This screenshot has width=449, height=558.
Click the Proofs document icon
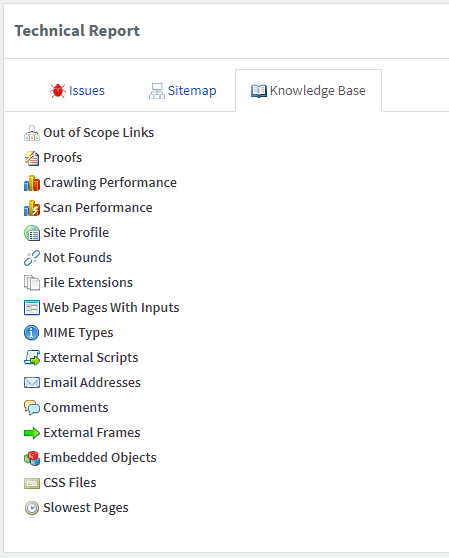coord(32,158)
